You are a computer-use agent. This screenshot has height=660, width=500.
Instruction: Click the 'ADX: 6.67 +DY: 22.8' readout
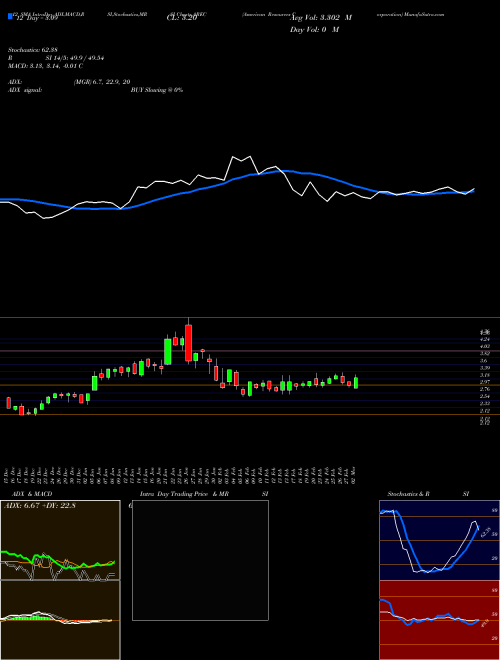(x=40, y=506)
